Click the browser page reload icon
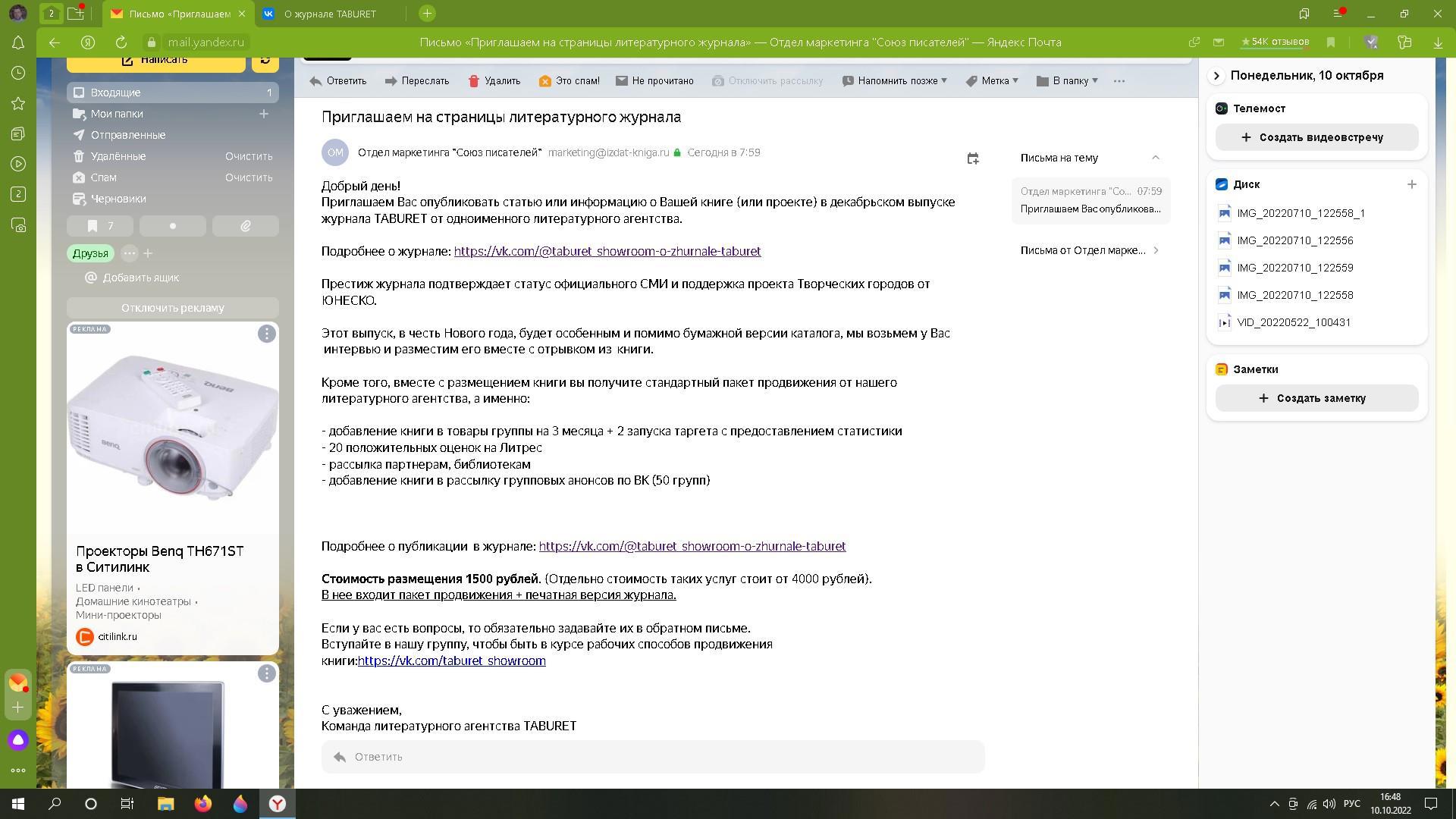This screenshot has height=819, width=1456. click(x=121, y=42)
